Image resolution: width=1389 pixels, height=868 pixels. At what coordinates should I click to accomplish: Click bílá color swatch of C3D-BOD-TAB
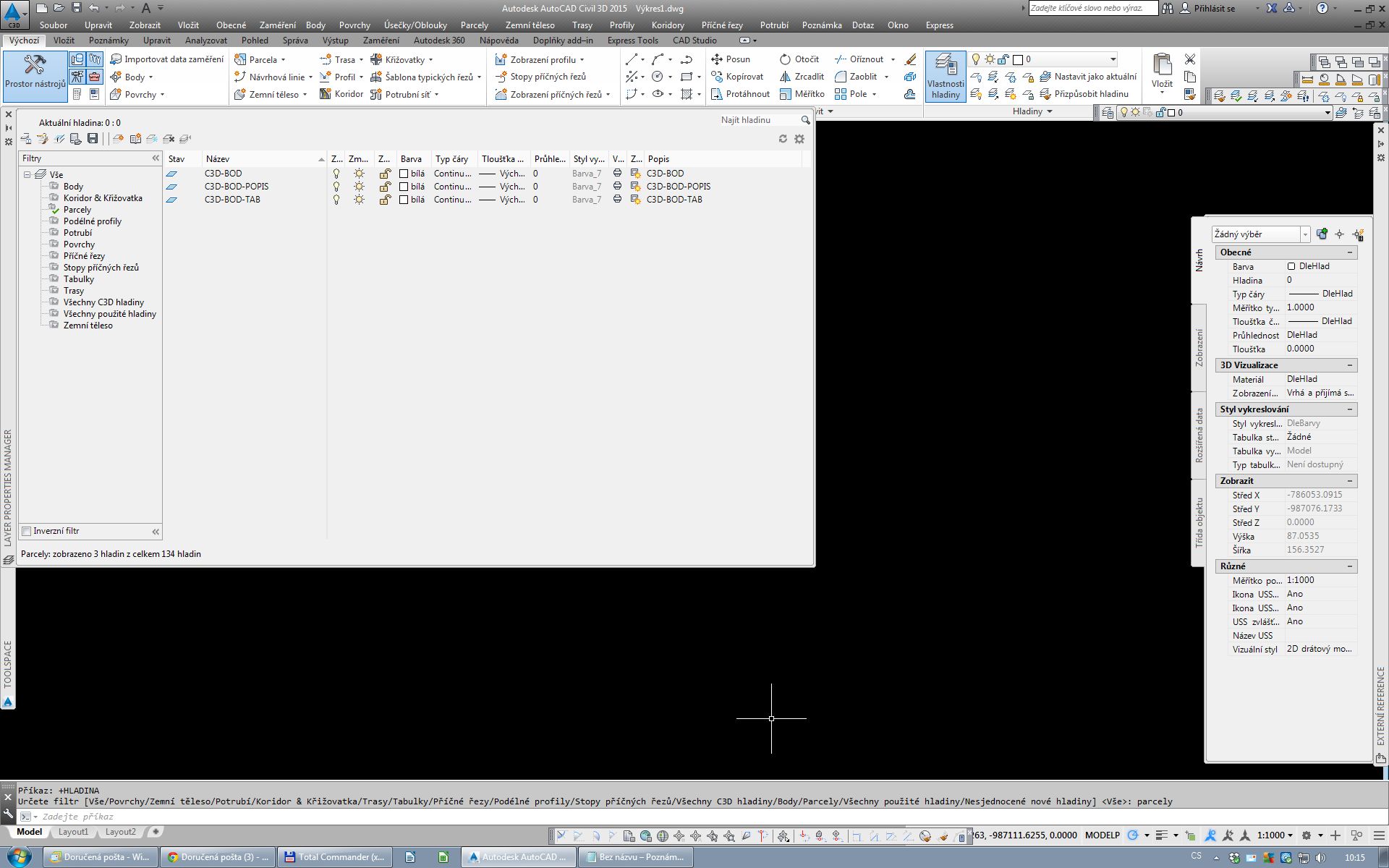[404, 200]
